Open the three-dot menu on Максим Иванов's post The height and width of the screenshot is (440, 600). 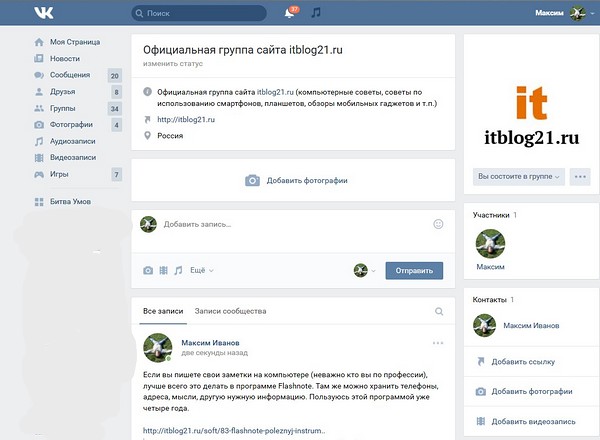click(x=438, y=343)
